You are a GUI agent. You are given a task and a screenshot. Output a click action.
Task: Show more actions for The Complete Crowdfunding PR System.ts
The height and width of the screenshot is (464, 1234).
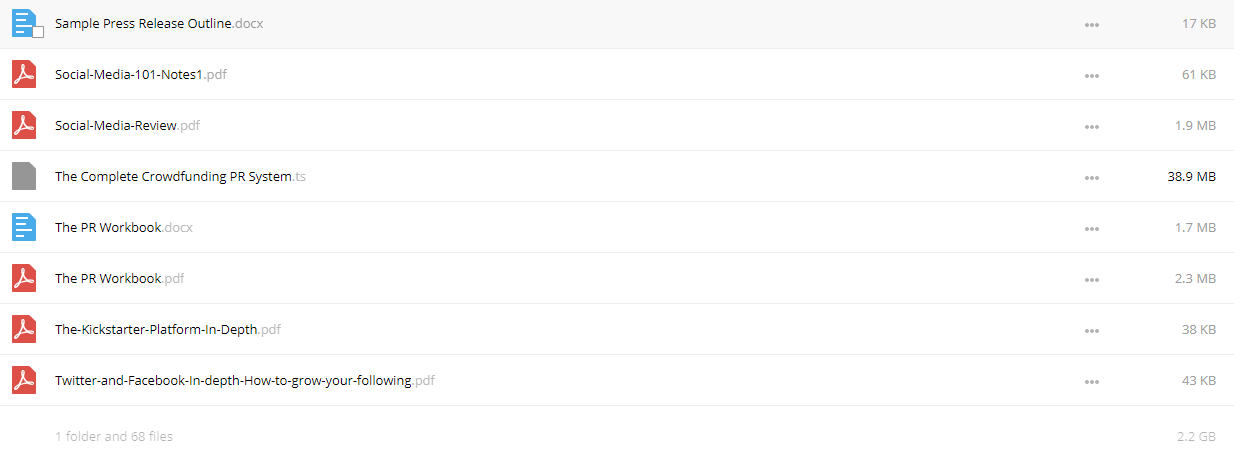pyautogui.click(x=1092, y=177)
